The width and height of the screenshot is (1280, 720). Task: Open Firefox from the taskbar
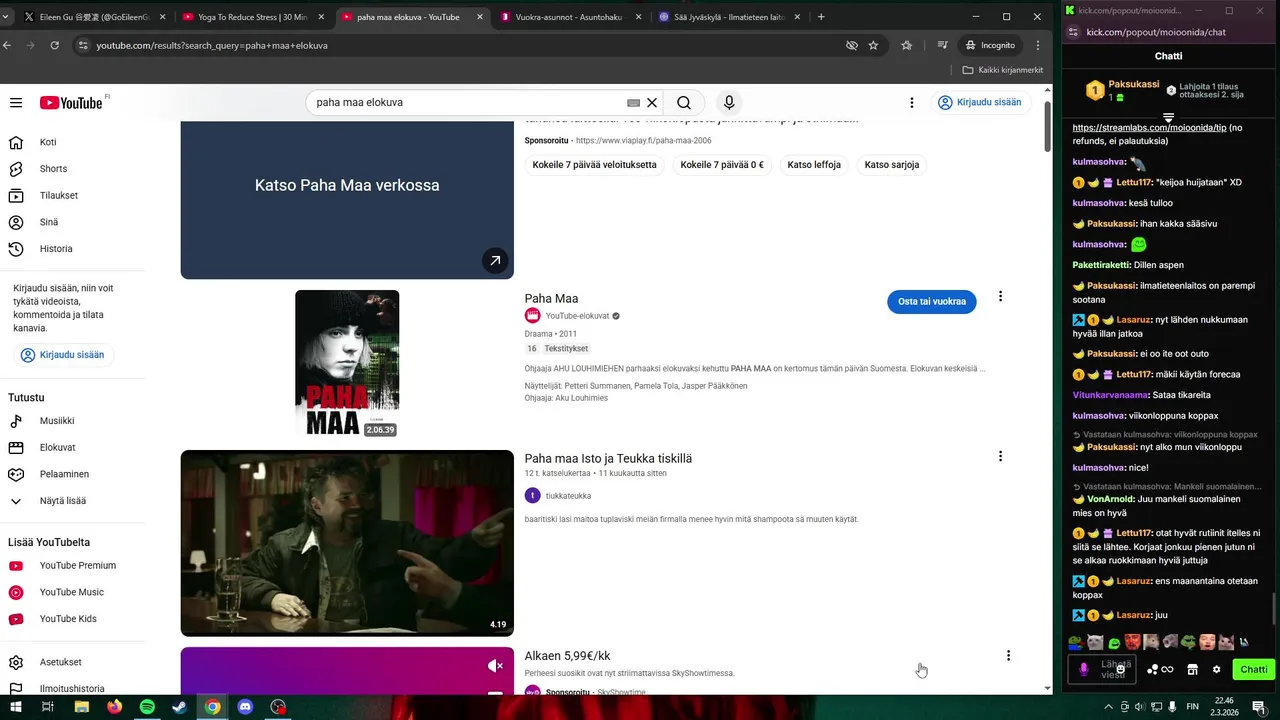114,706
